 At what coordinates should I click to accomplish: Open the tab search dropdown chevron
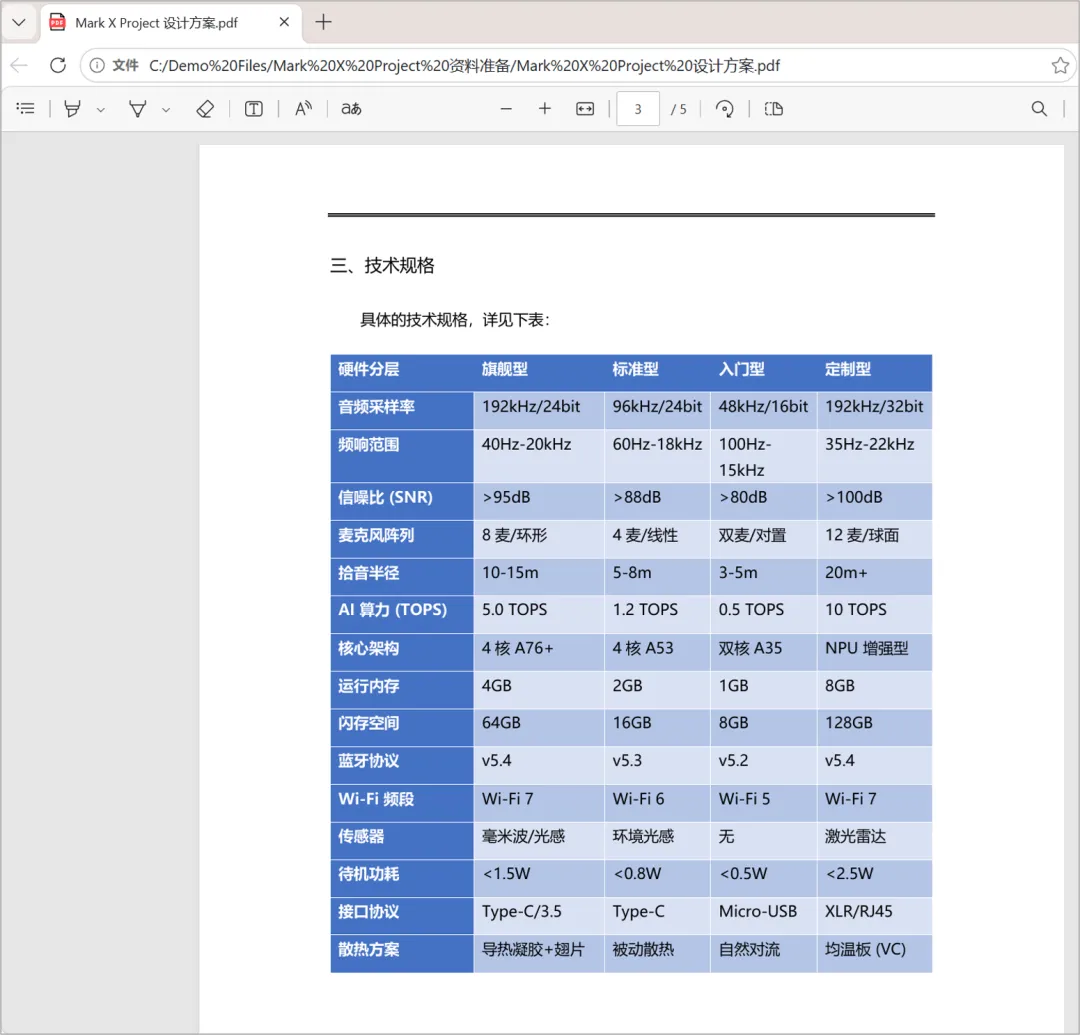click(x=19, y=22)
